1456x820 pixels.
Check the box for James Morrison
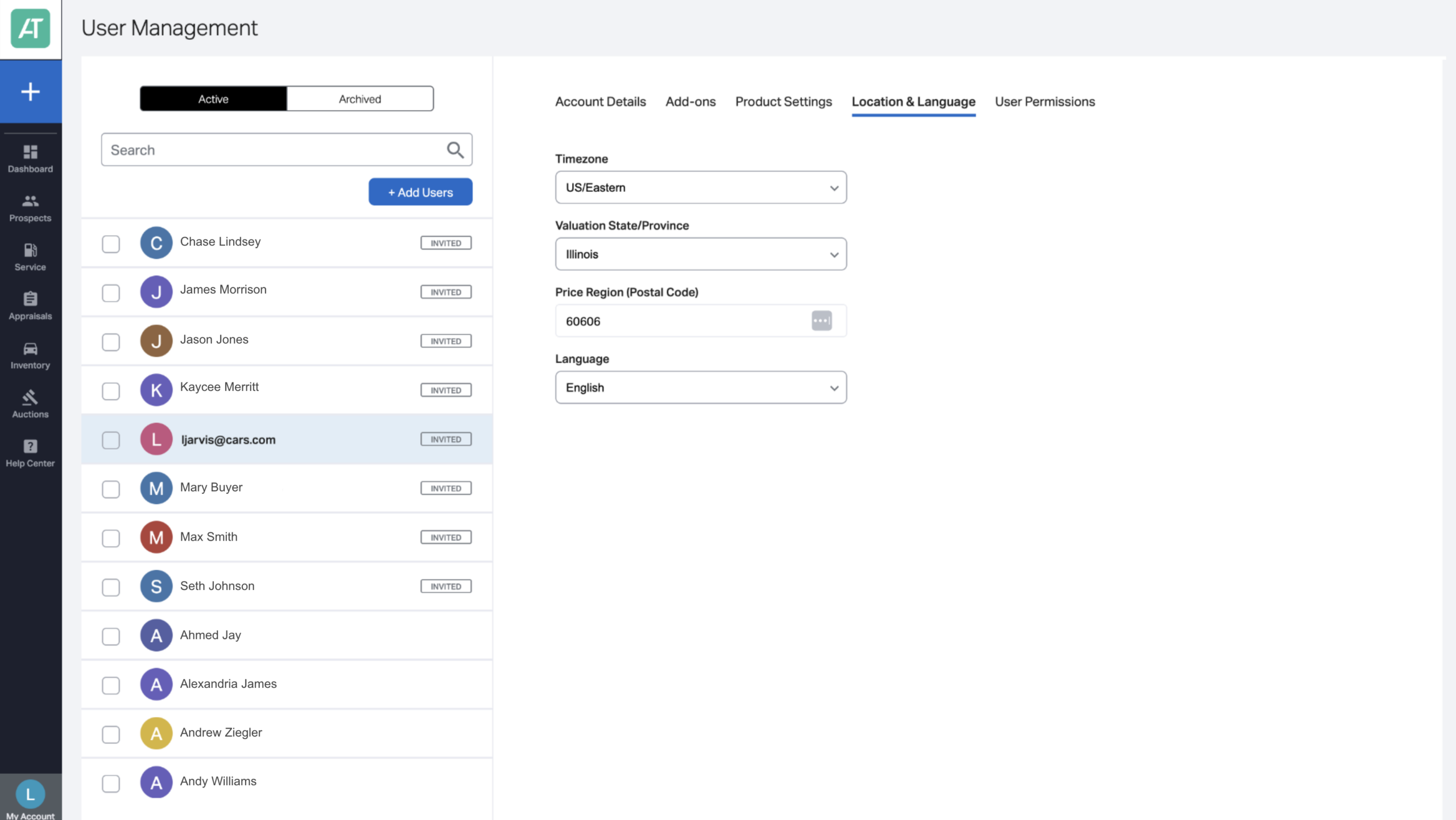(x=111, y=292)
